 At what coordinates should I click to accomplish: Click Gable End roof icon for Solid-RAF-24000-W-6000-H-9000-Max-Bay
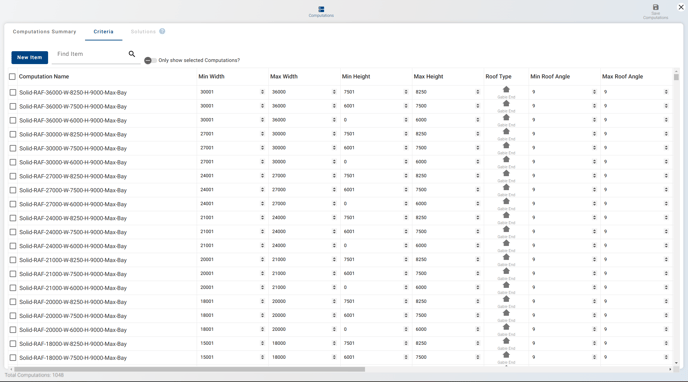tap(506, 243)
